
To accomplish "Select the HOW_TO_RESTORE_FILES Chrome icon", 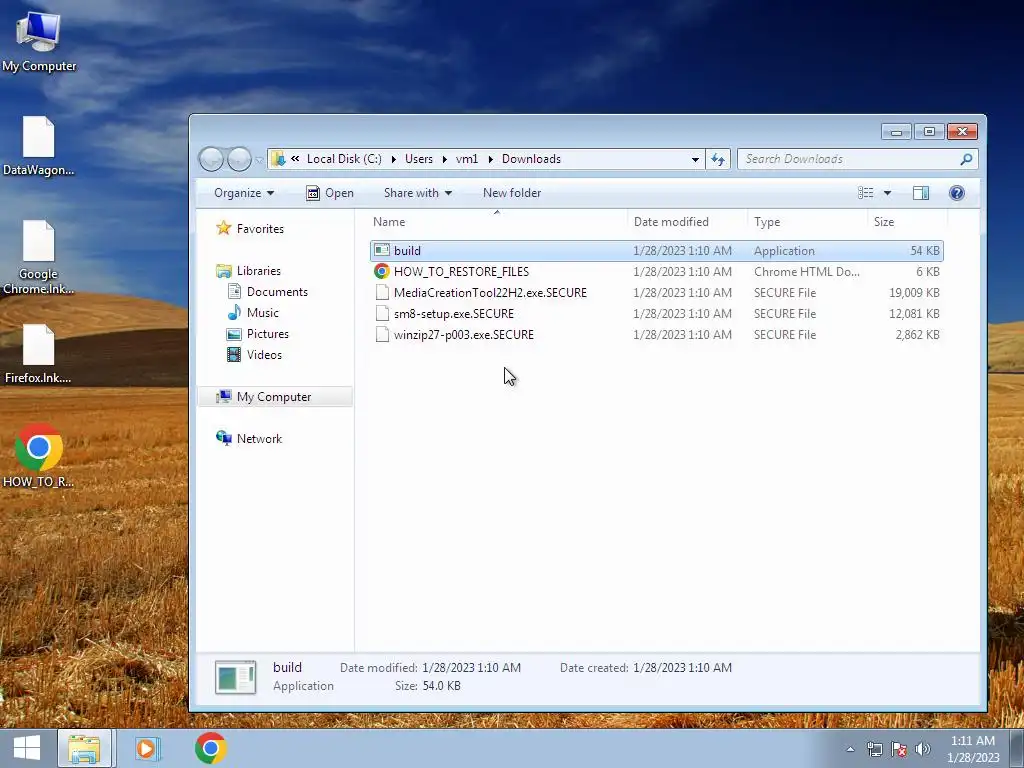I will pyautogui.click(x=382, y=272).
